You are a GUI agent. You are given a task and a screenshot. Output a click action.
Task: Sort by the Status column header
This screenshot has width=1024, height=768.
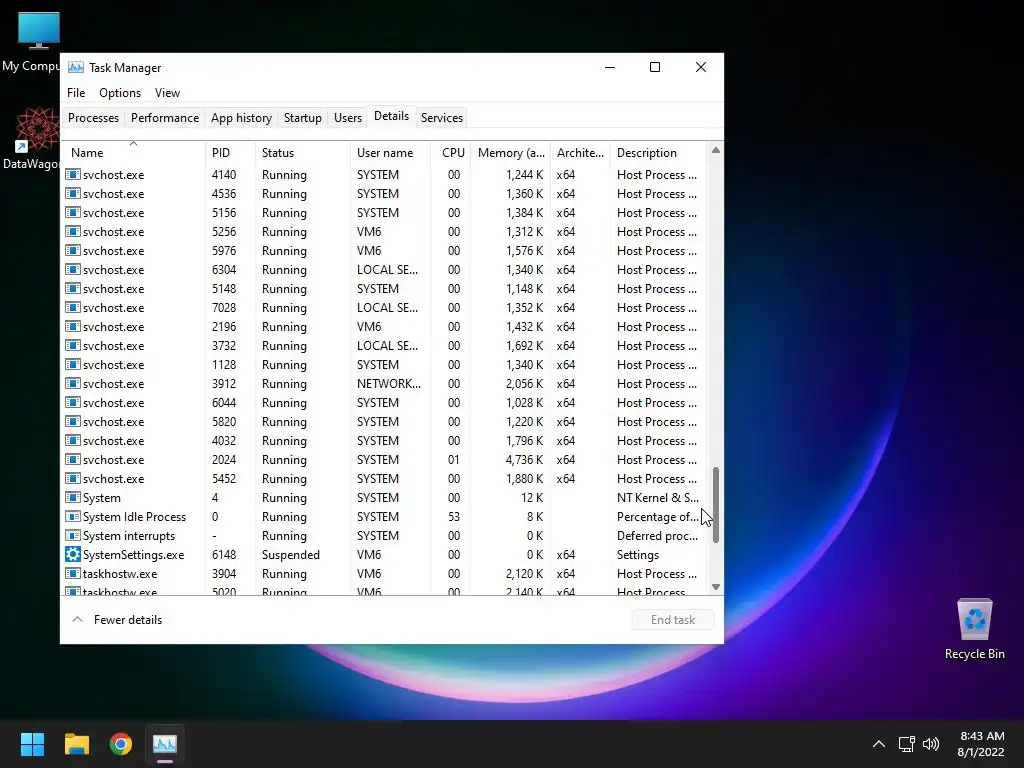(x=302, y=152)
